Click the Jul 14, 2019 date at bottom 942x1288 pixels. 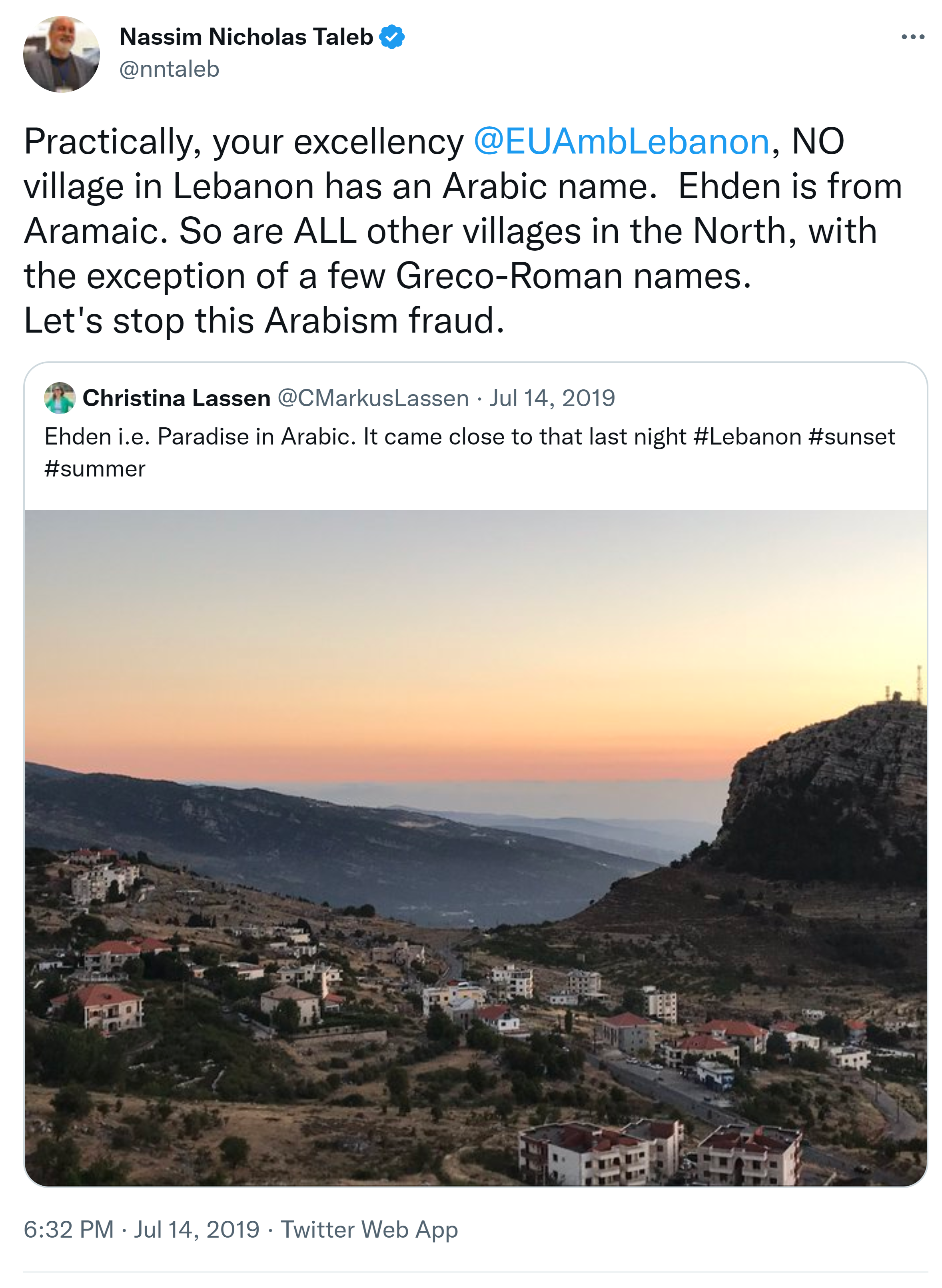[197, 1229]
